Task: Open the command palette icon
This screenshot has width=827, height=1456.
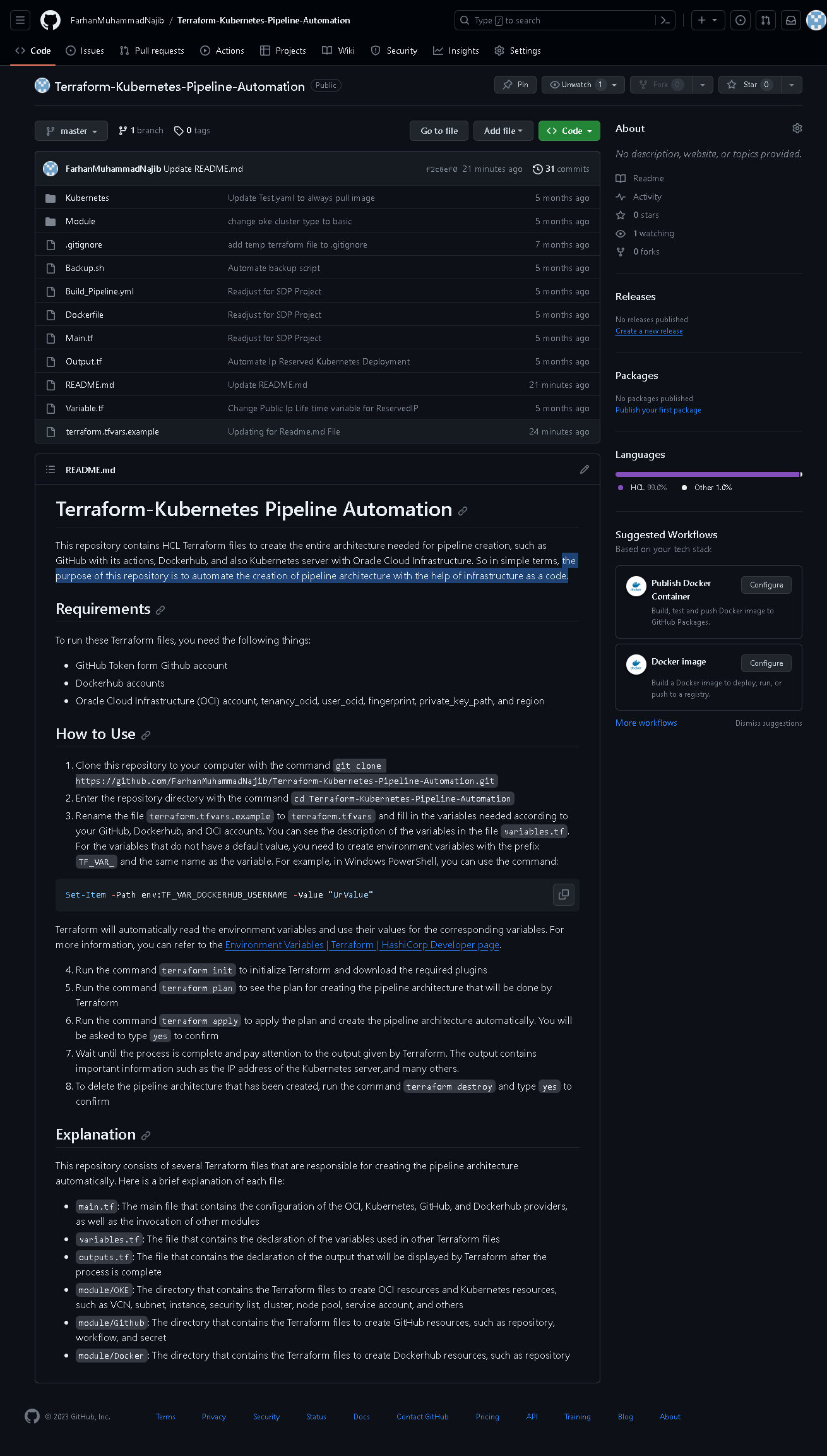Action: pyautogui.click(x=665, y=20)
